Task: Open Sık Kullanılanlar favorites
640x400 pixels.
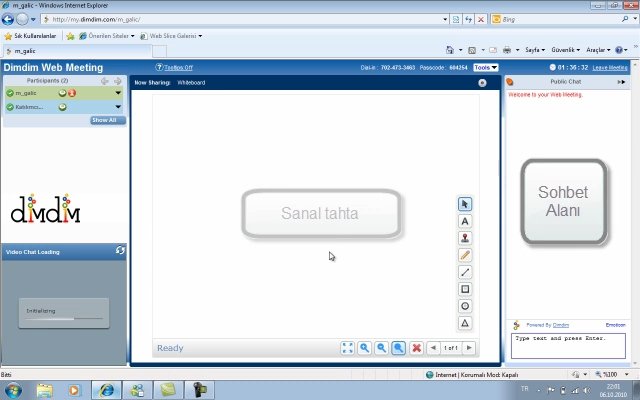Action: pyautogui.click(x=30, y=36)
